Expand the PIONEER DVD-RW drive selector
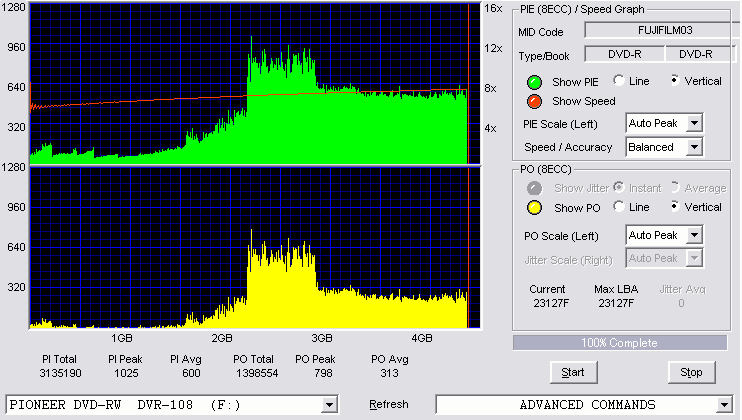The width and height of the screenshot is (742, 420). (329, 405)
